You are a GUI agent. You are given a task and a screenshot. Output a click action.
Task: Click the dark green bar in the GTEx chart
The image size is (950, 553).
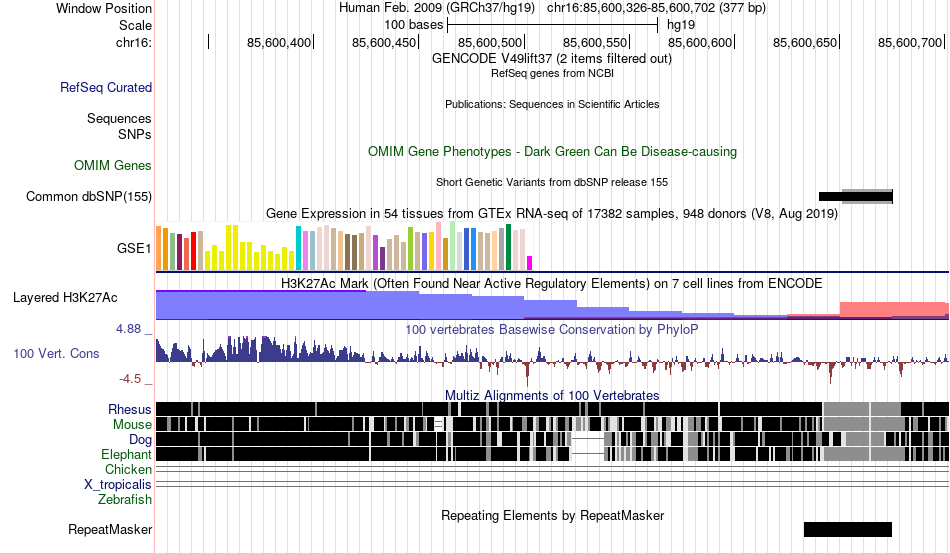(509, 247)
